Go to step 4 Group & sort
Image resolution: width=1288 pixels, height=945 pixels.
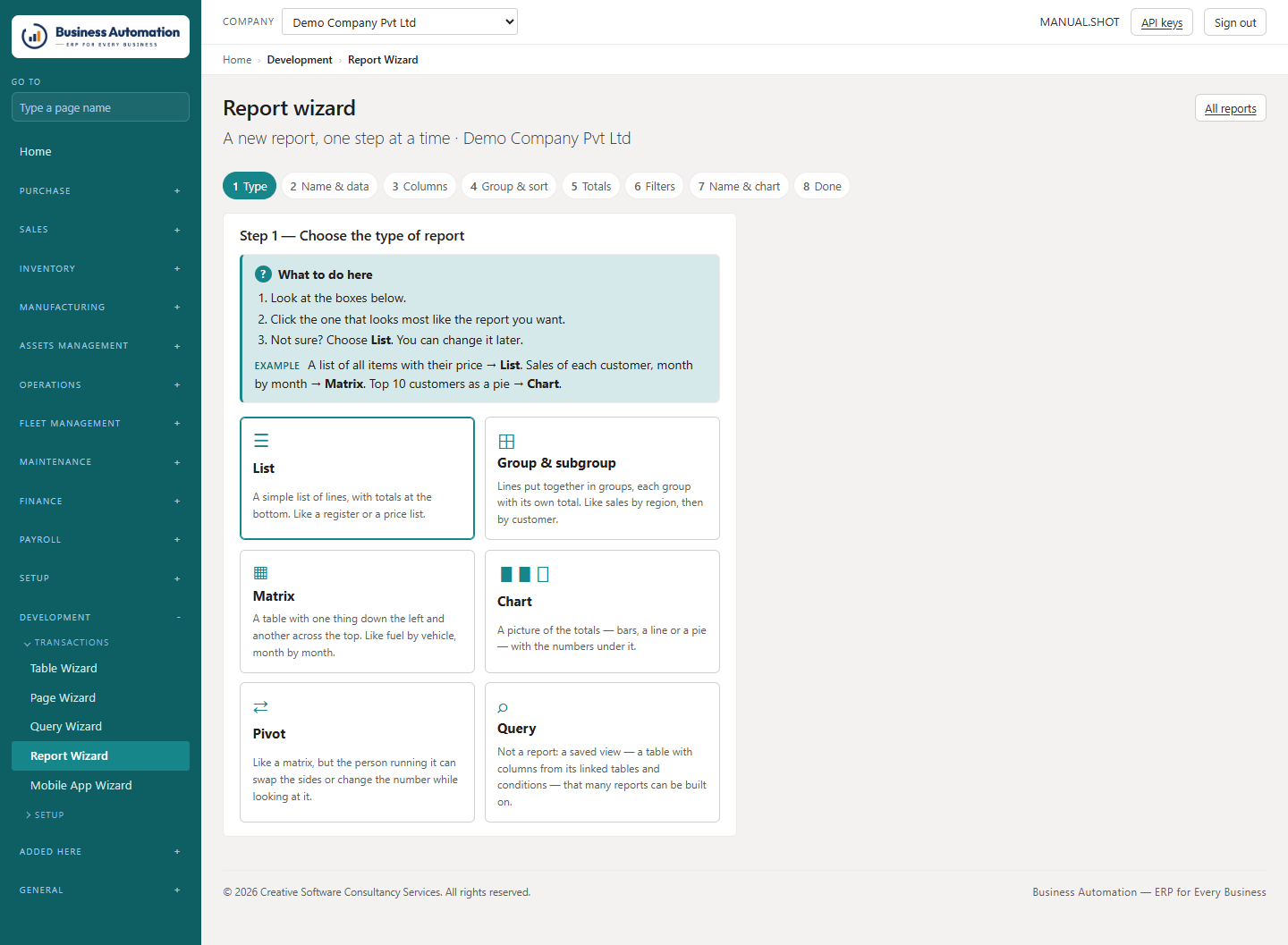[509, 186]
